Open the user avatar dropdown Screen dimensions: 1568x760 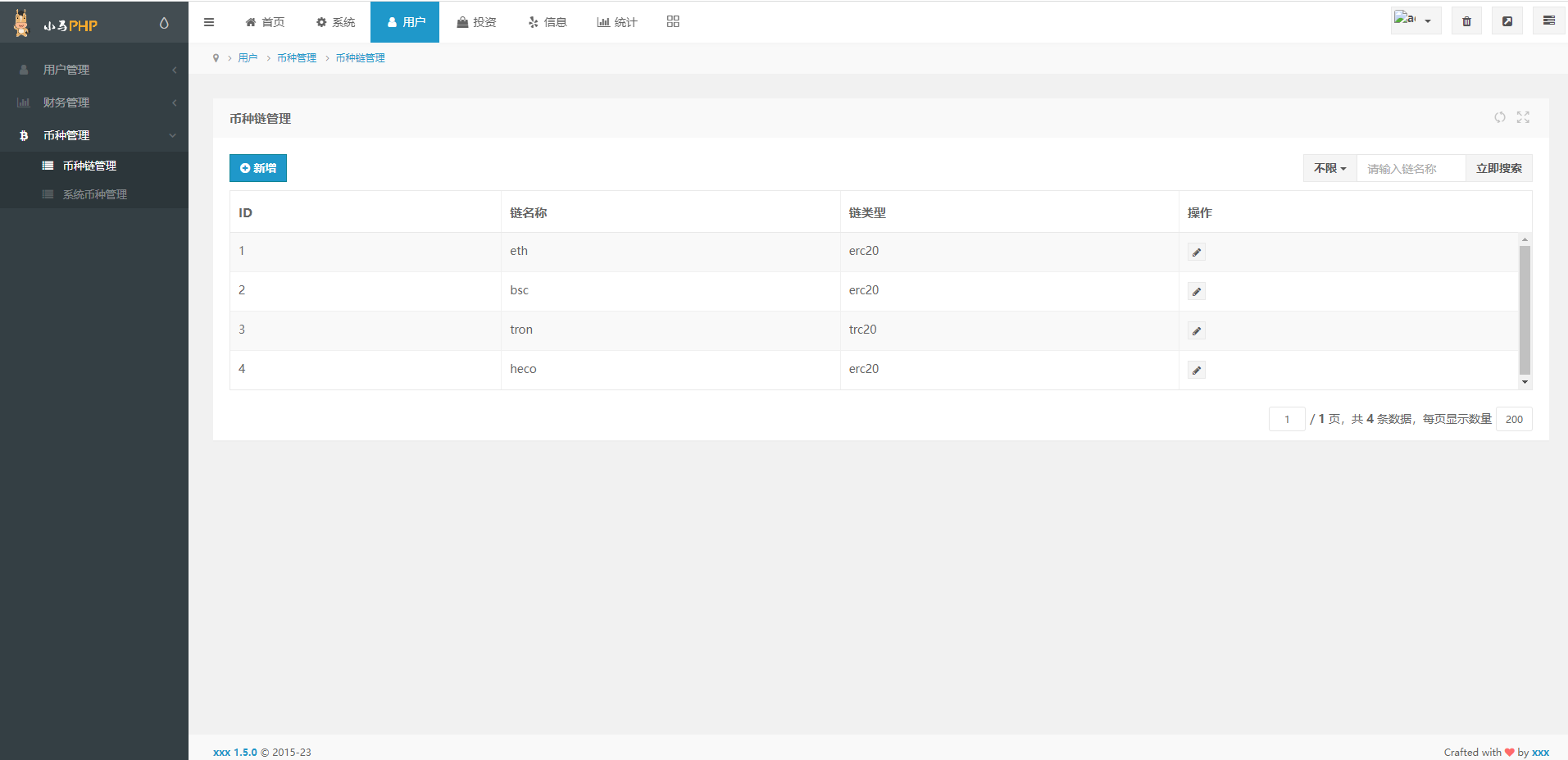point(1415,20)
